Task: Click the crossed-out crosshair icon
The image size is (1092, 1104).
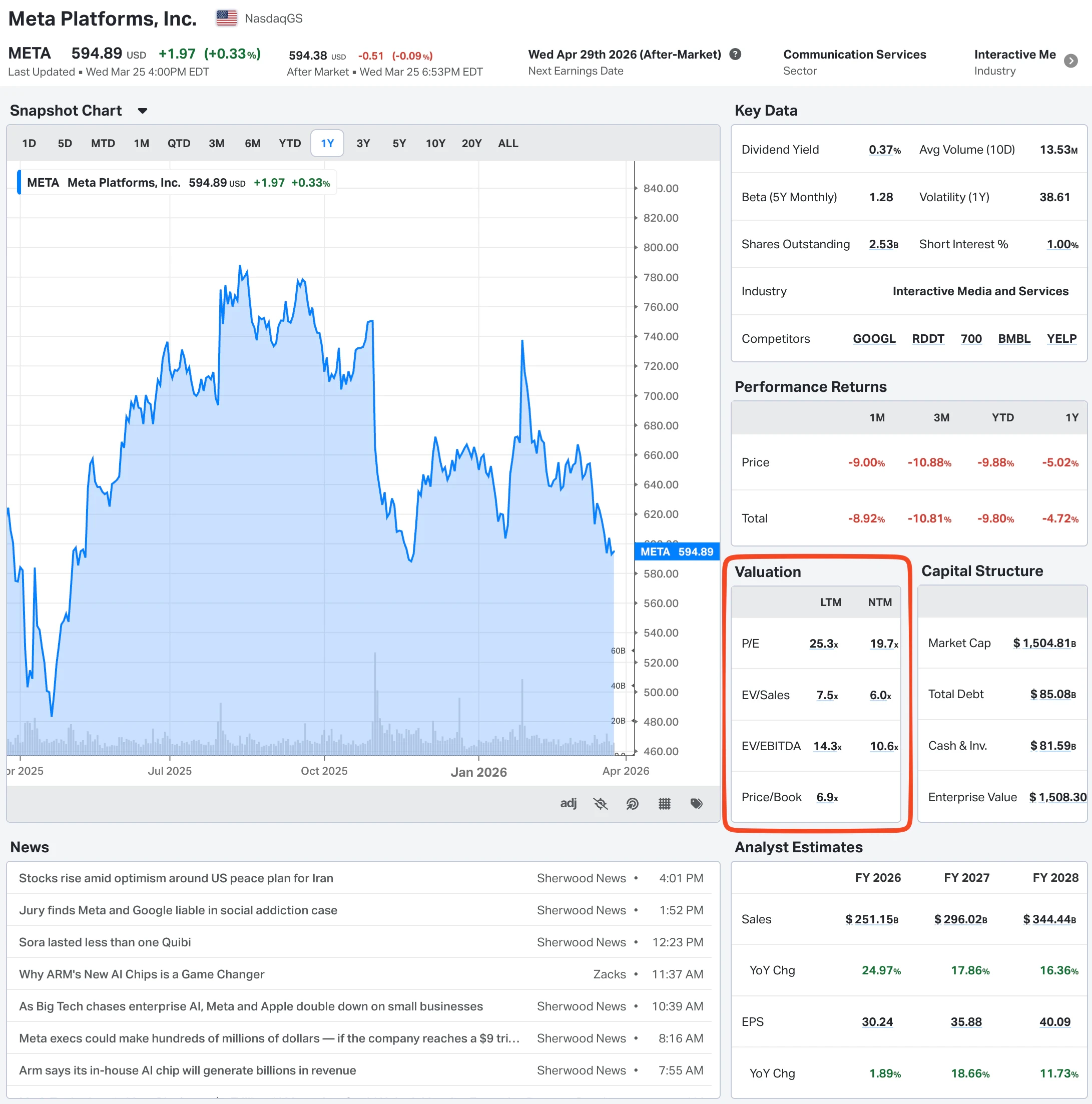Action: tap(600, 803)
